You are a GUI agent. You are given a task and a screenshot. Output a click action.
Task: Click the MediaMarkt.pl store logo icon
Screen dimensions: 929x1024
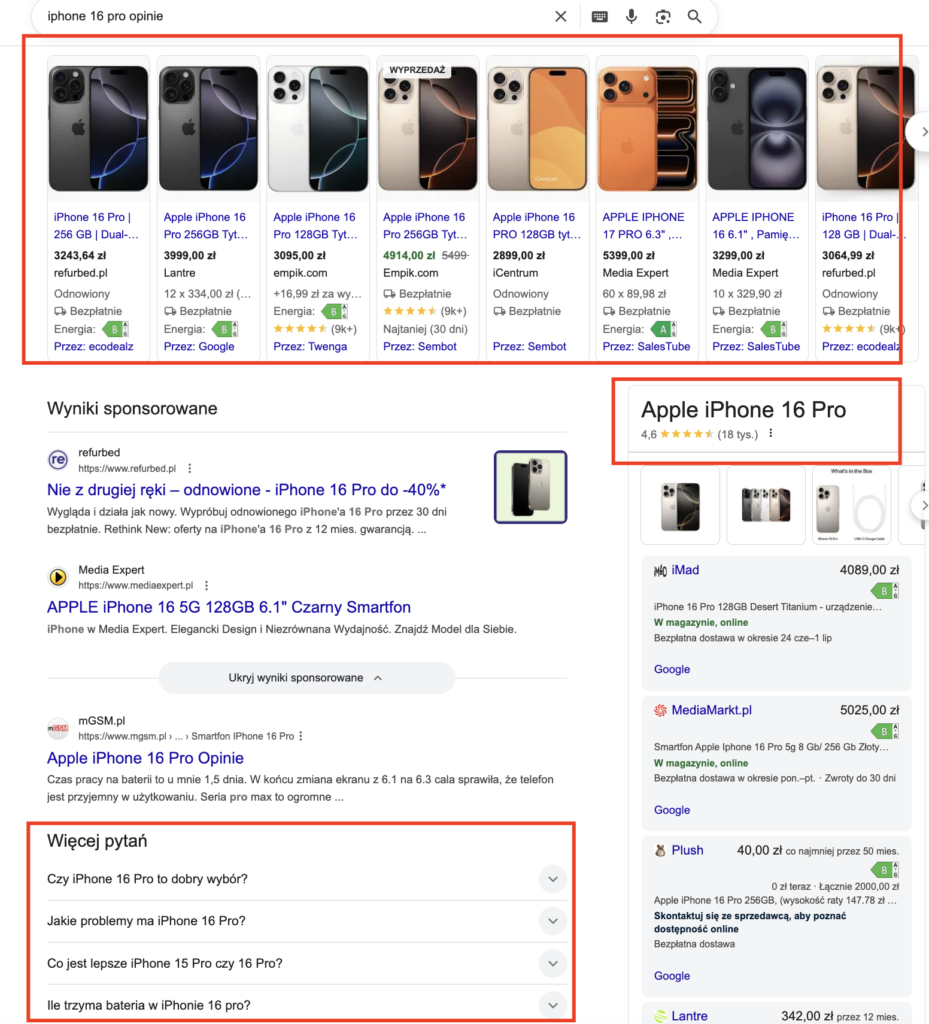pos(660,711)
